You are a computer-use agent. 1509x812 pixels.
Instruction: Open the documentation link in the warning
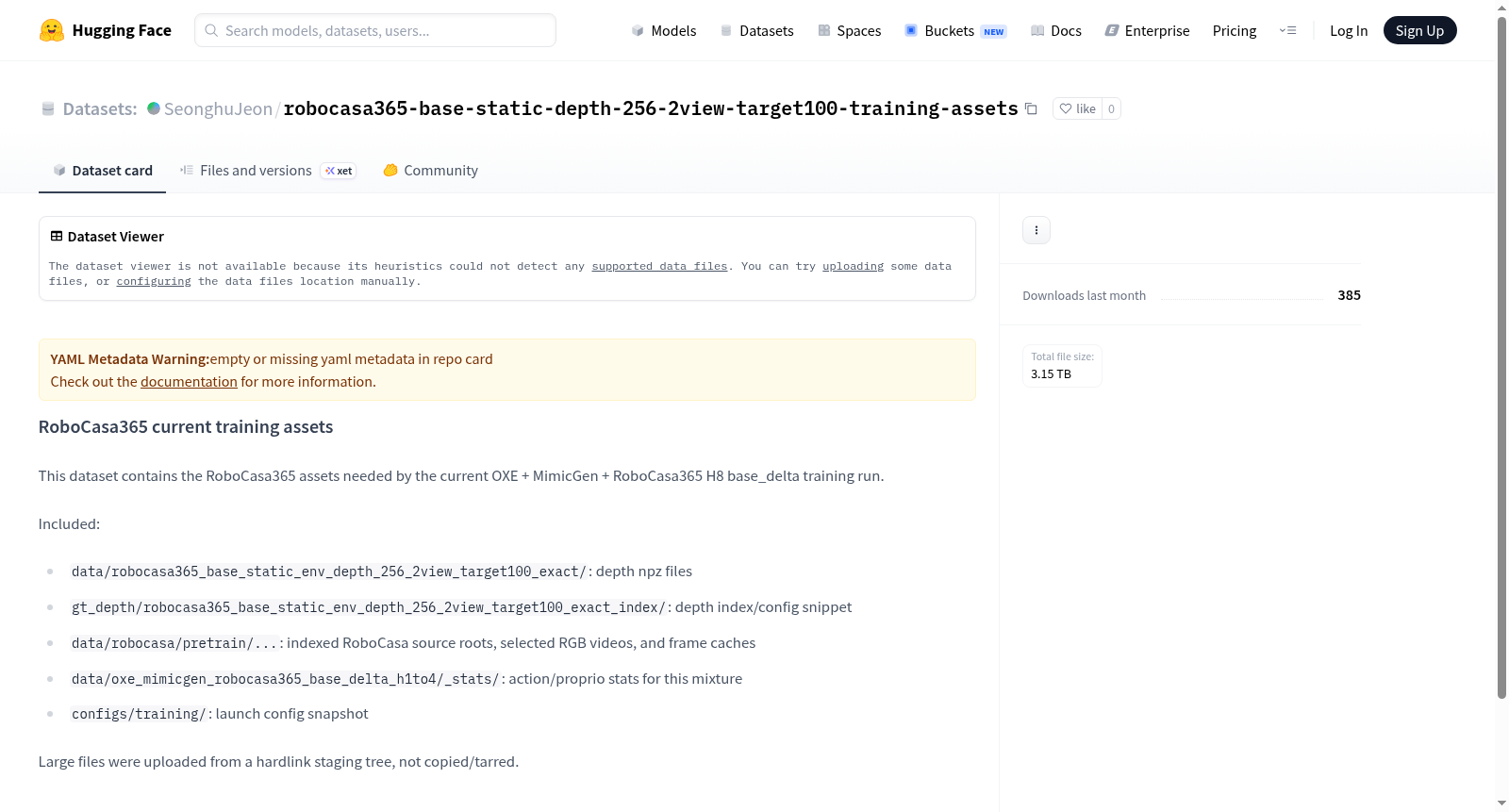[x=189, y=382]
